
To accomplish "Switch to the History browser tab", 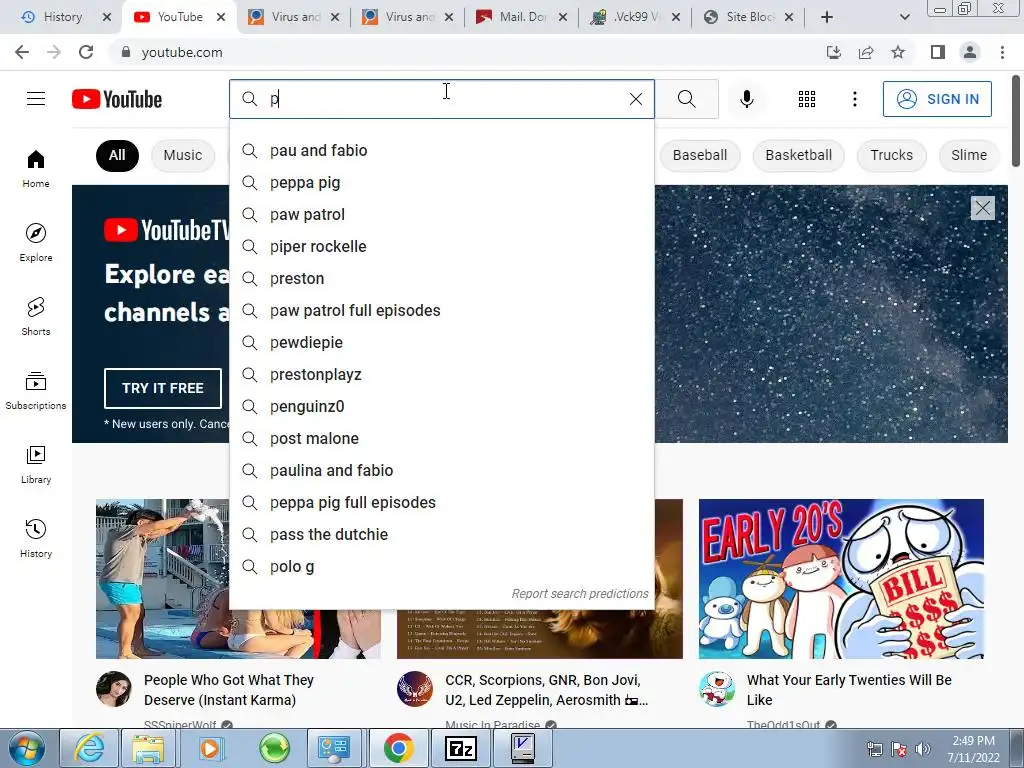I will tap(62, 17).
